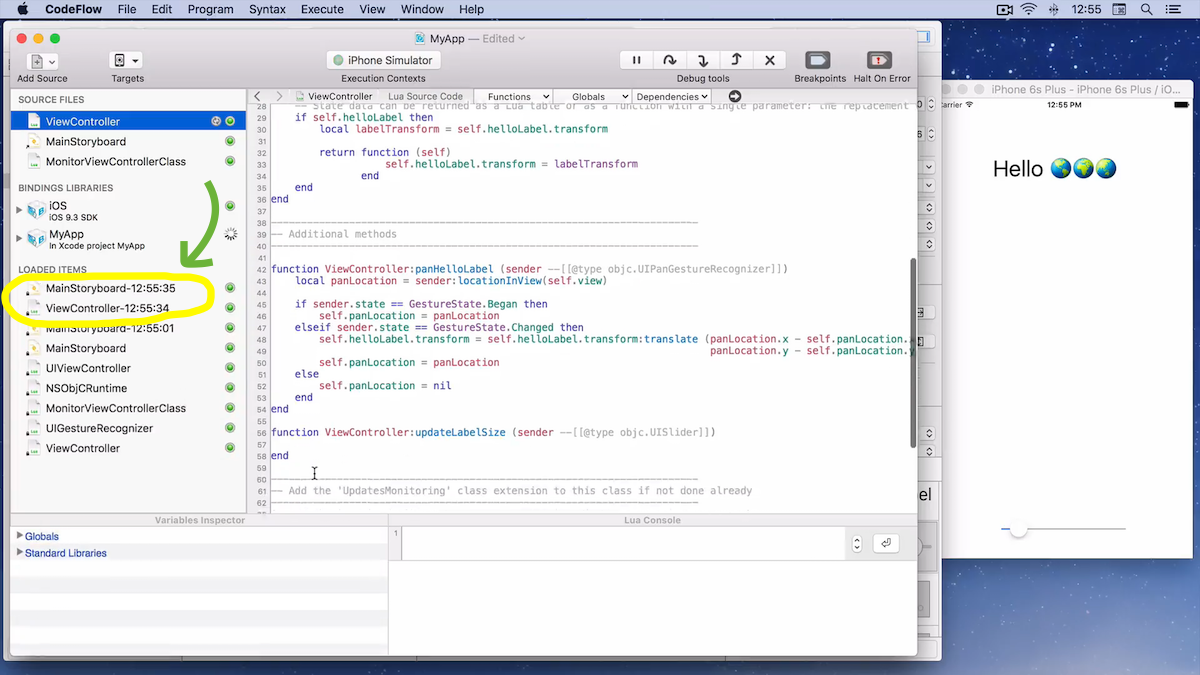Open the Globals popup in editor bar
The height and width of the screenshot is (675, 1200).
592,96
